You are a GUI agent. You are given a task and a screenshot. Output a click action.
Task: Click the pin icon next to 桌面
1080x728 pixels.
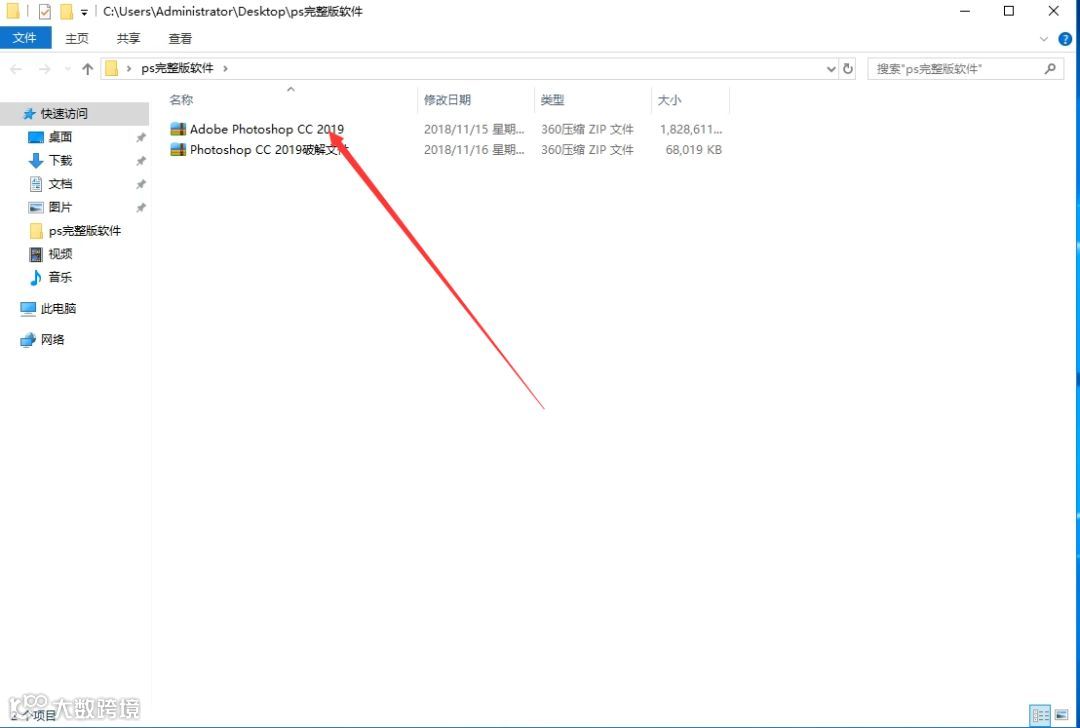pos(141,138)
